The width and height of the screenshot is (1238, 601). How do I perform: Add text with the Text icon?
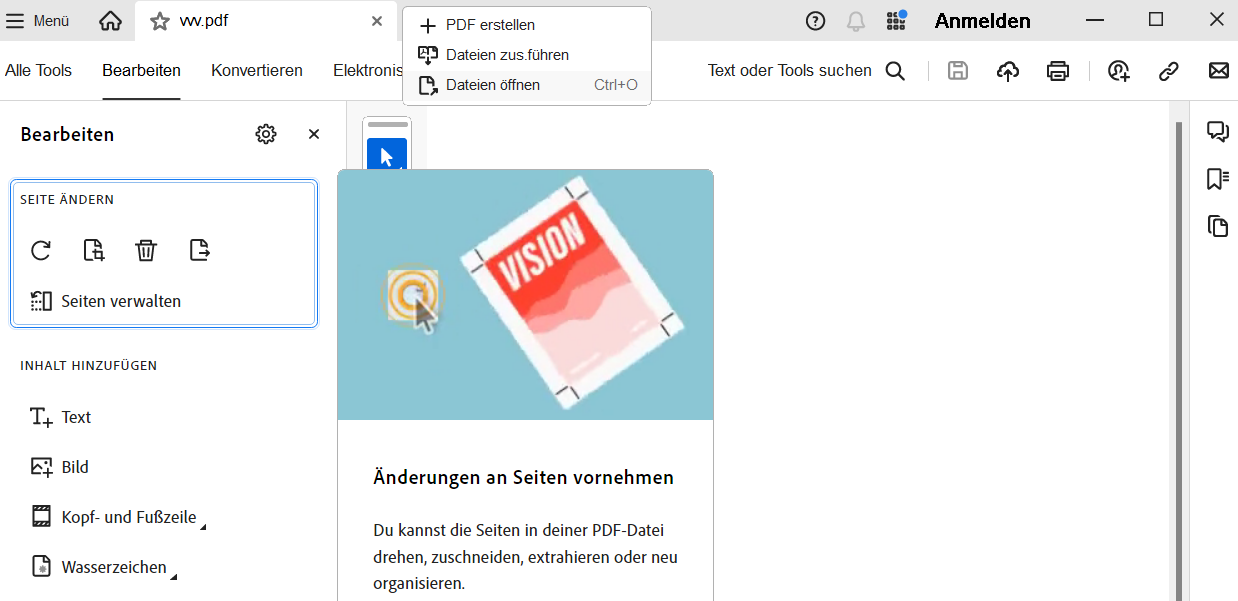[60, 417]
